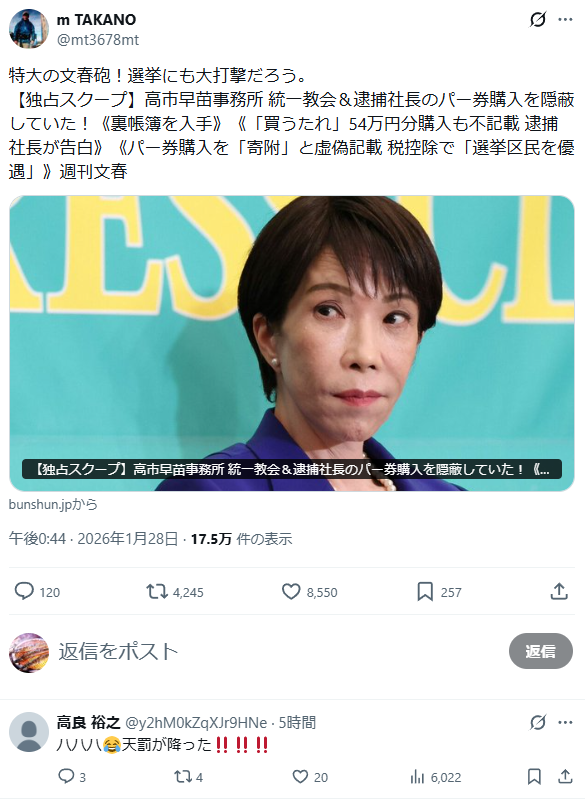Click the reply icon showing 120
Screen dimensions: 585x803
point(37,591)
